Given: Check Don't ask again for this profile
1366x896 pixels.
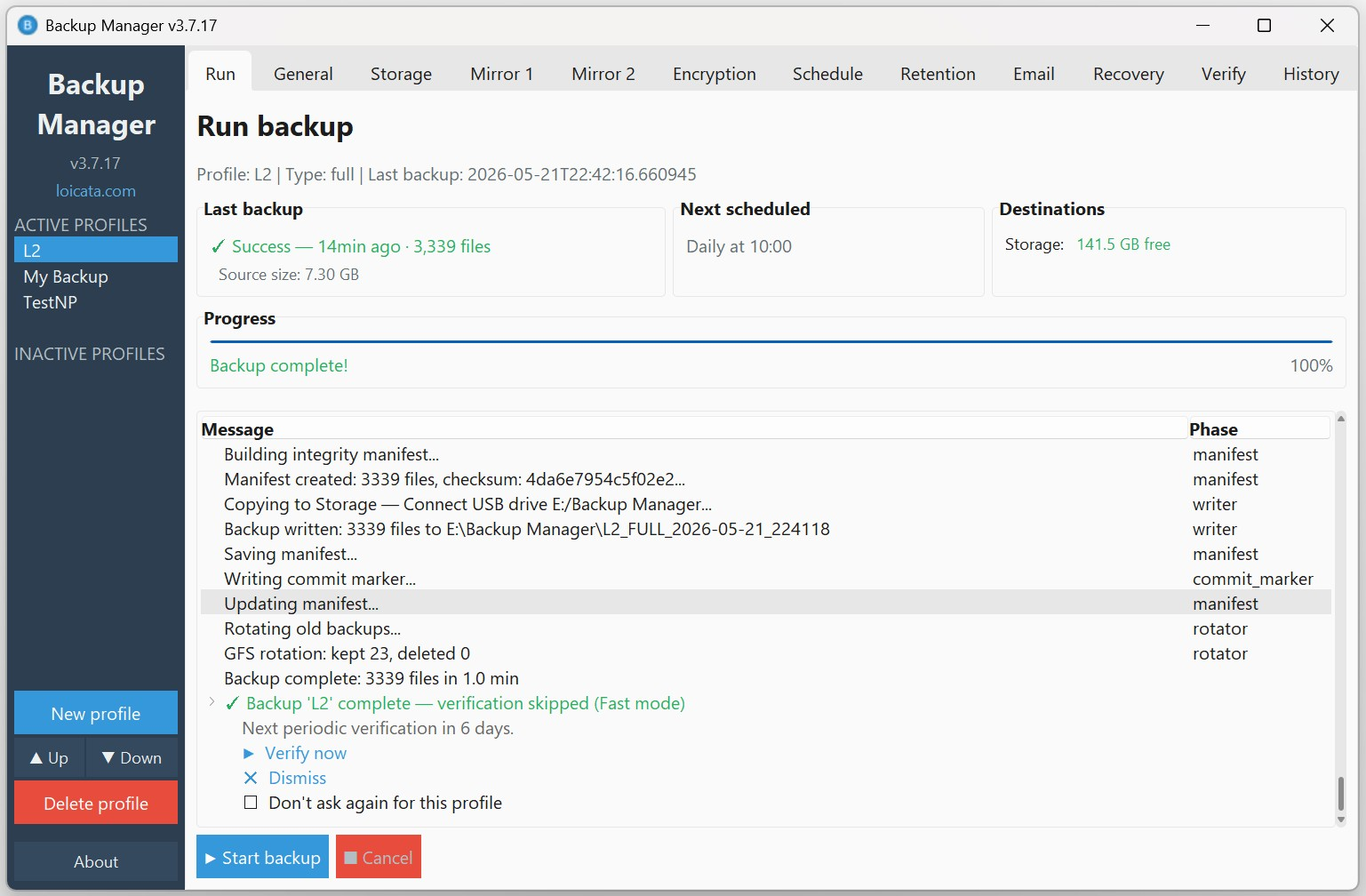Looking at the screenshot, I should point(251,803).
